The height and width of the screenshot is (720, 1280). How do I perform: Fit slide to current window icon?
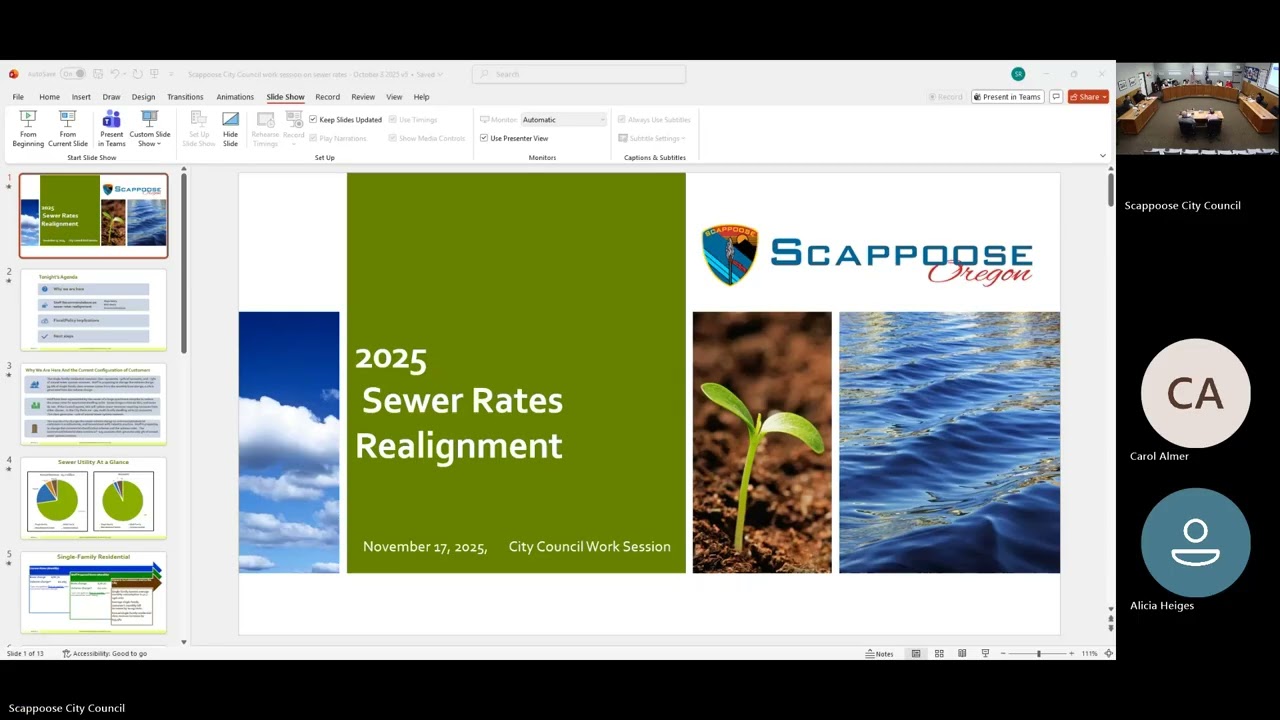1107,653
